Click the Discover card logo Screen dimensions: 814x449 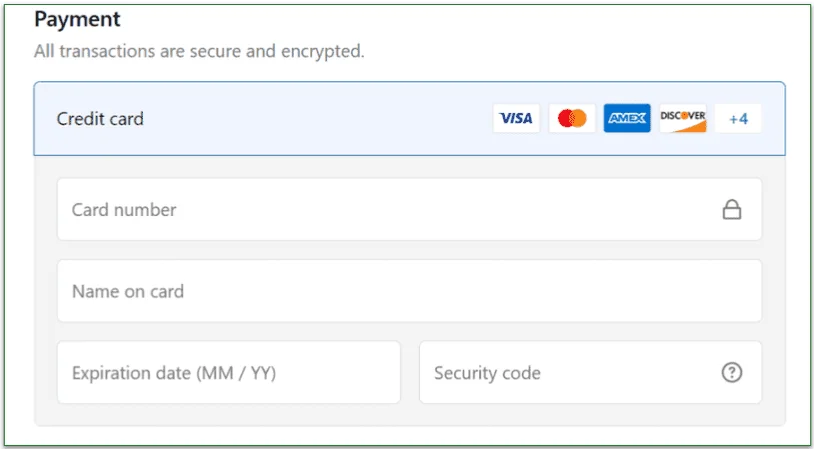coord(683,118)
